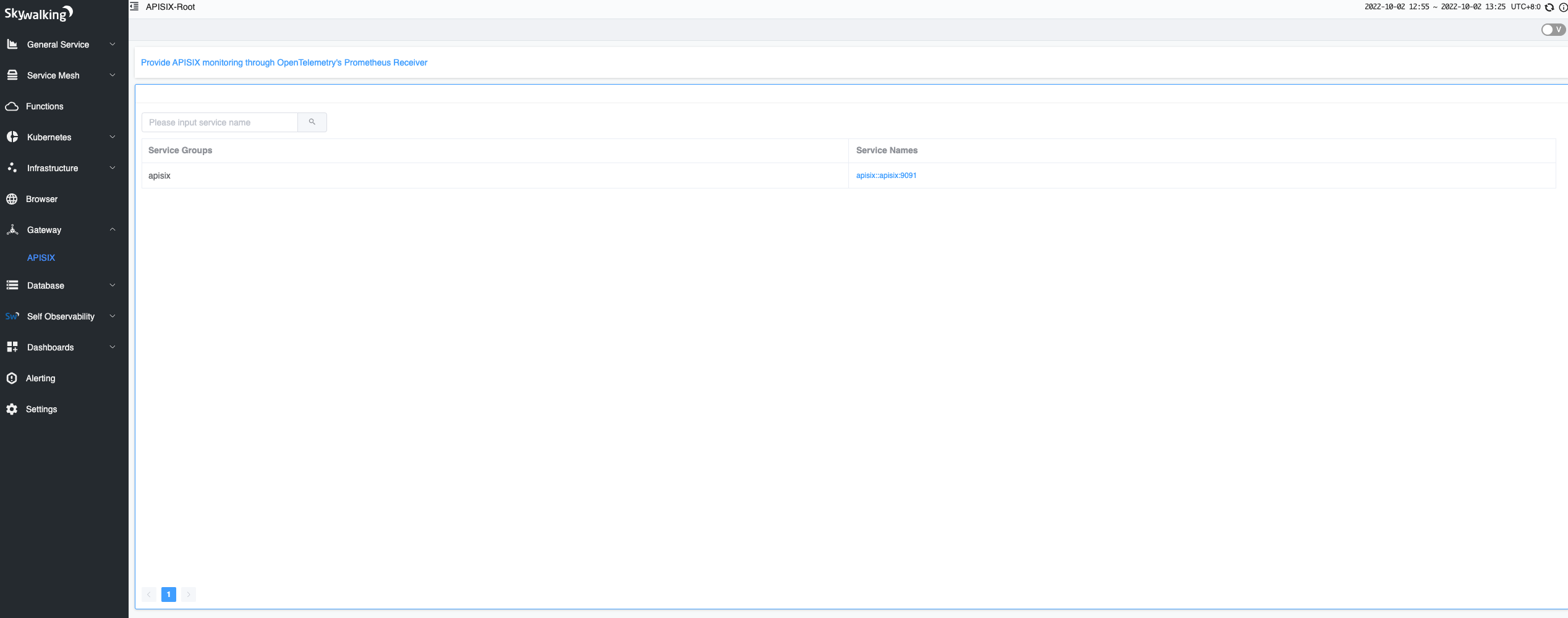Click the refresh icon in top bar
Viewport: 1568px width, 618px height.
click(x=1549, y=7)
